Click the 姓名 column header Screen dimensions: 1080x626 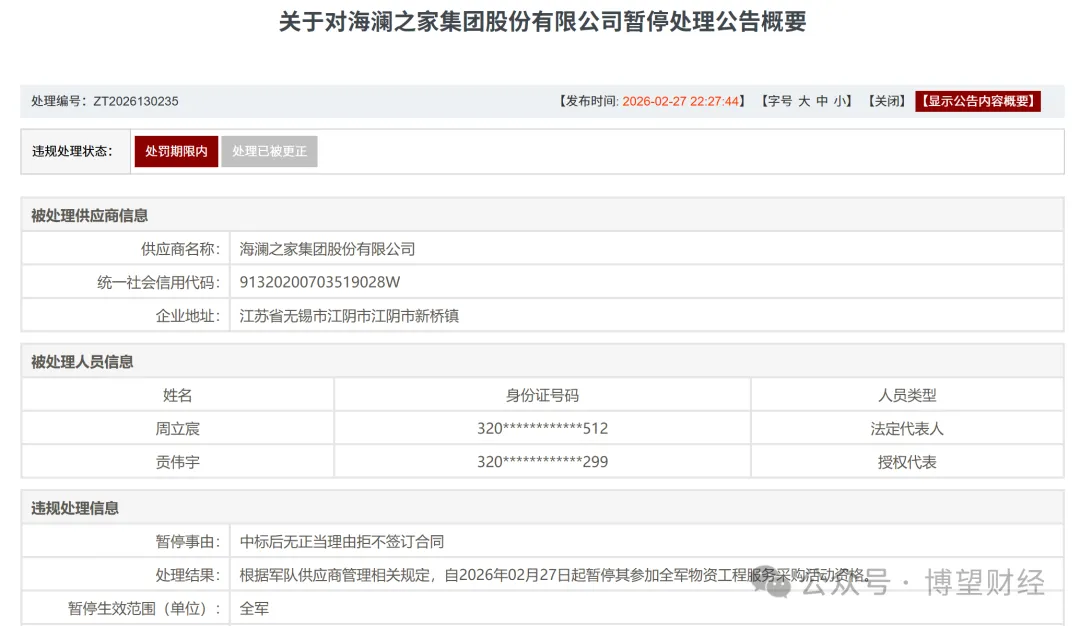(178, 395)
